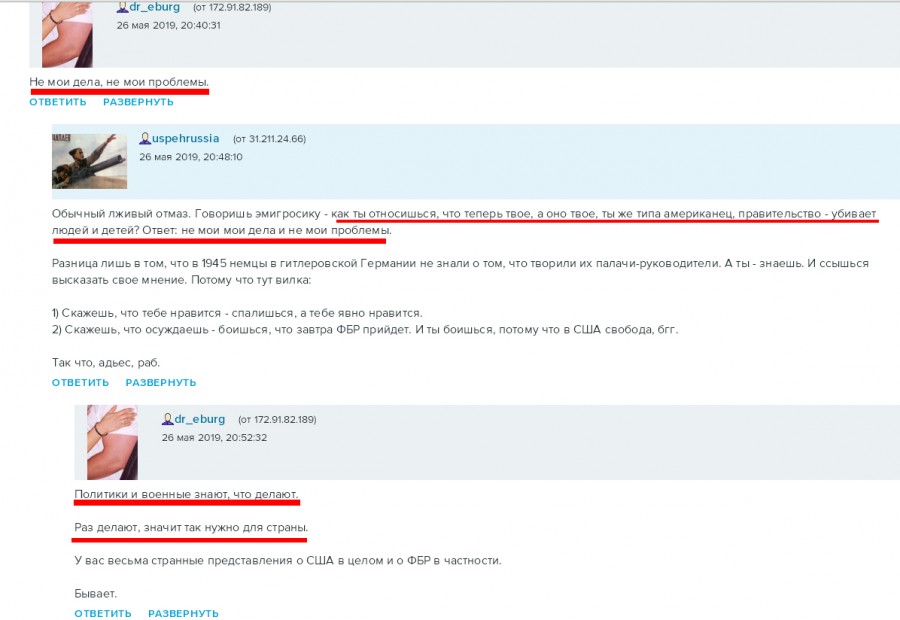
Task: Click line starting '2) Скажешь, что осуждаешь'
Action: pyautogui.click(x=365, y=330)
